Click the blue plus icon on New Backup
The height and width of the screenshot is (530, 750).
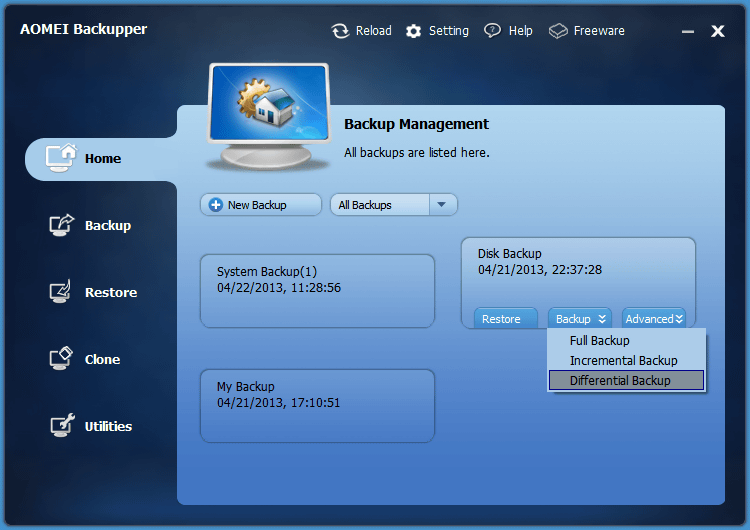pos(216,205)
